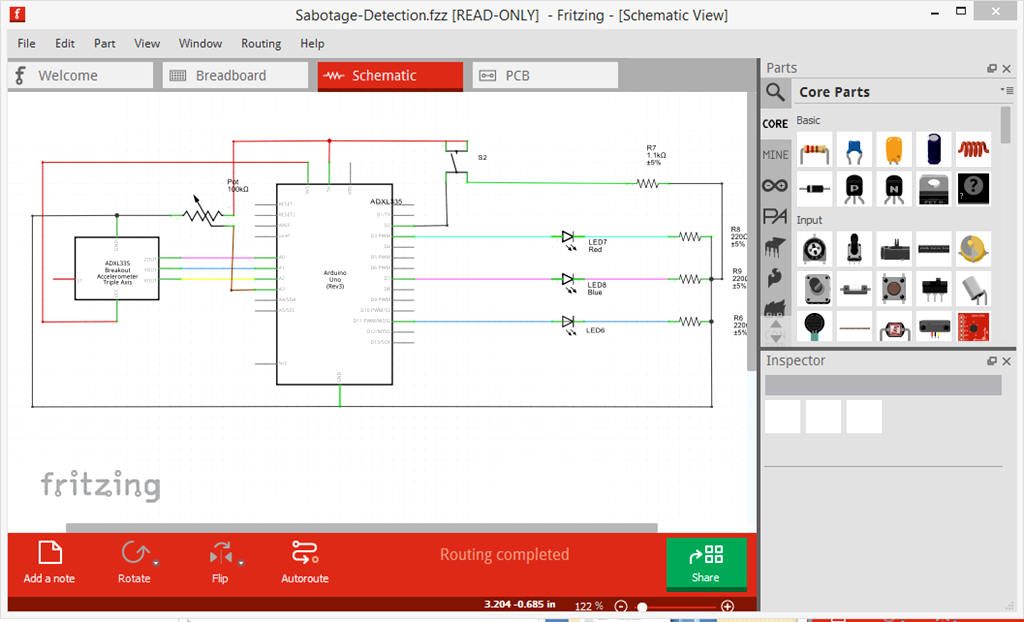Viewport: 1024px width, 622px height.
Task: Pick the reed switch Input part
Action: coord(854,288)
